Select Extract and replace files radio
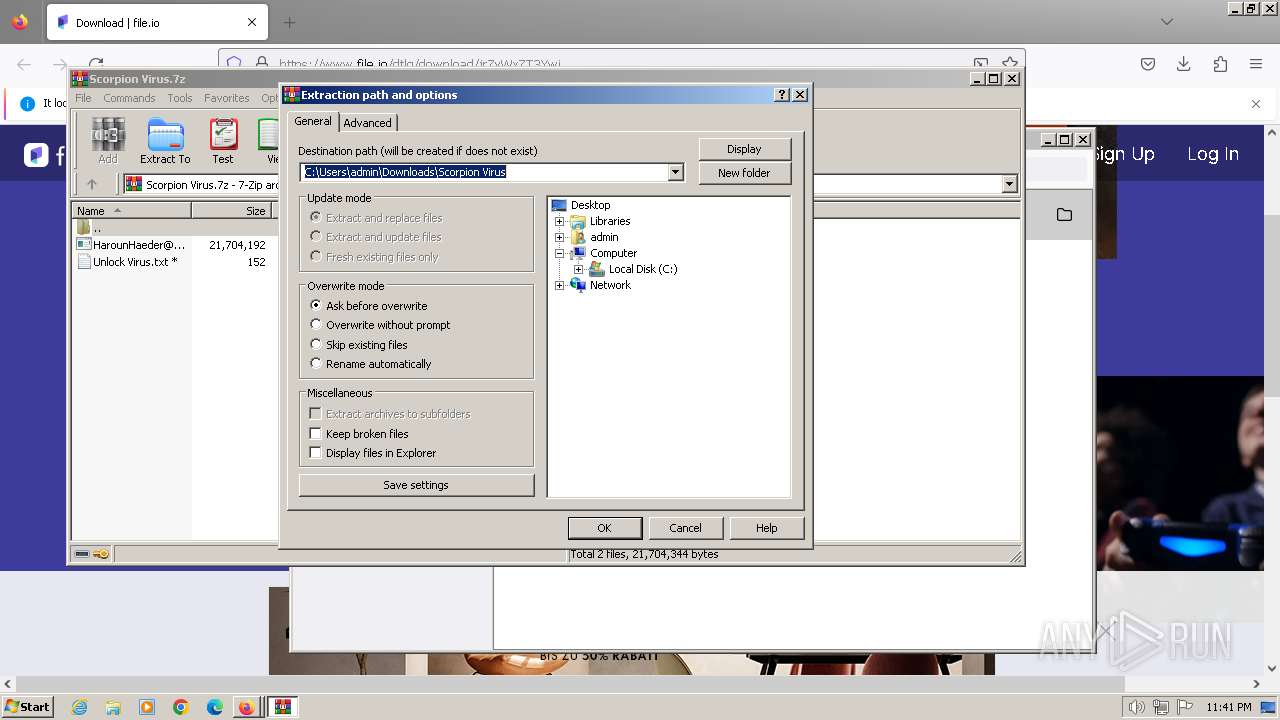1280x720 pixels. [x=376, y=218]
